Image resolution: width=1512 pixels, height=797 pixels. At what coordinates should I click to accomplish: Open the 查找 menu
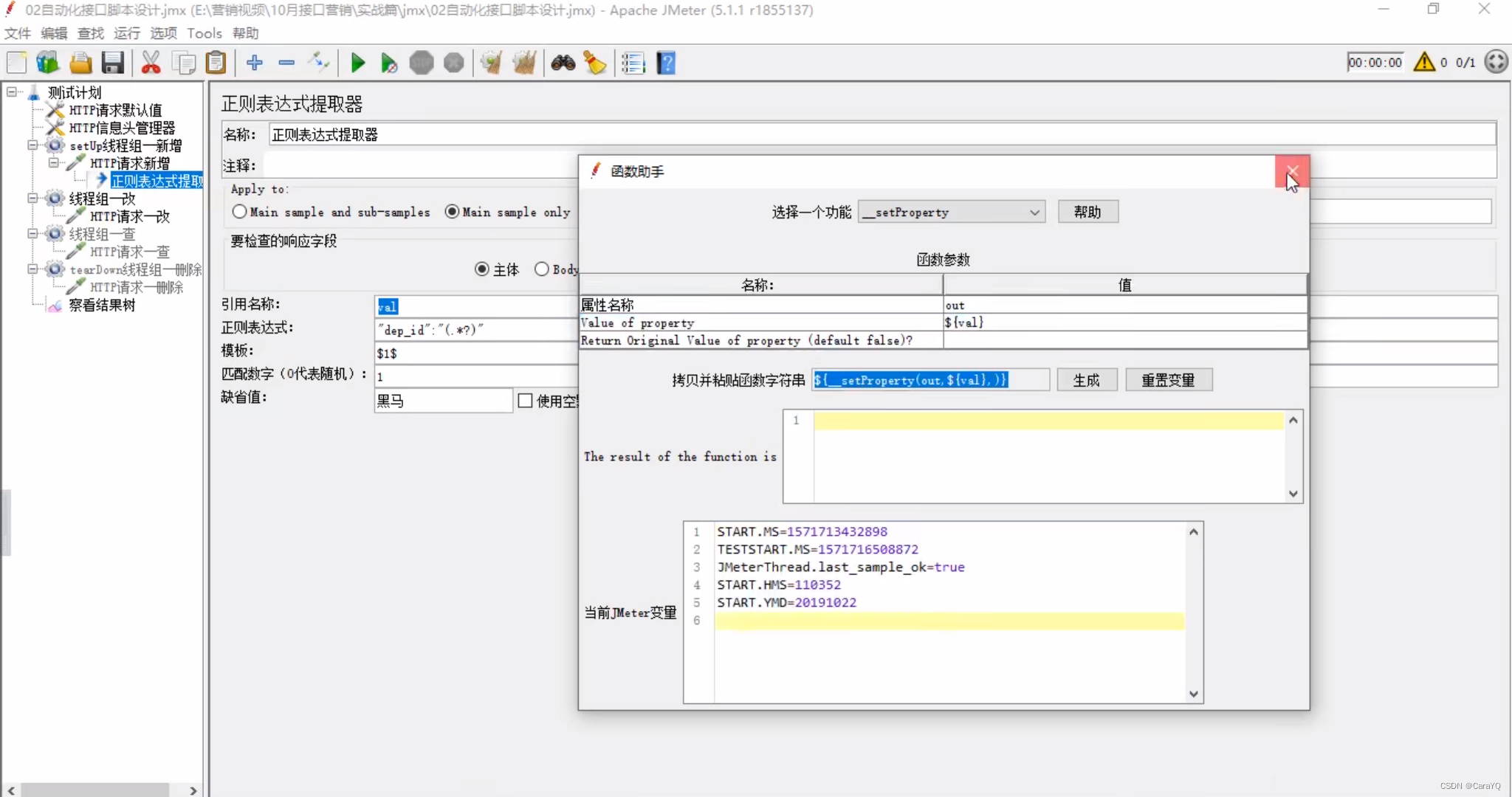click(91, 33)
